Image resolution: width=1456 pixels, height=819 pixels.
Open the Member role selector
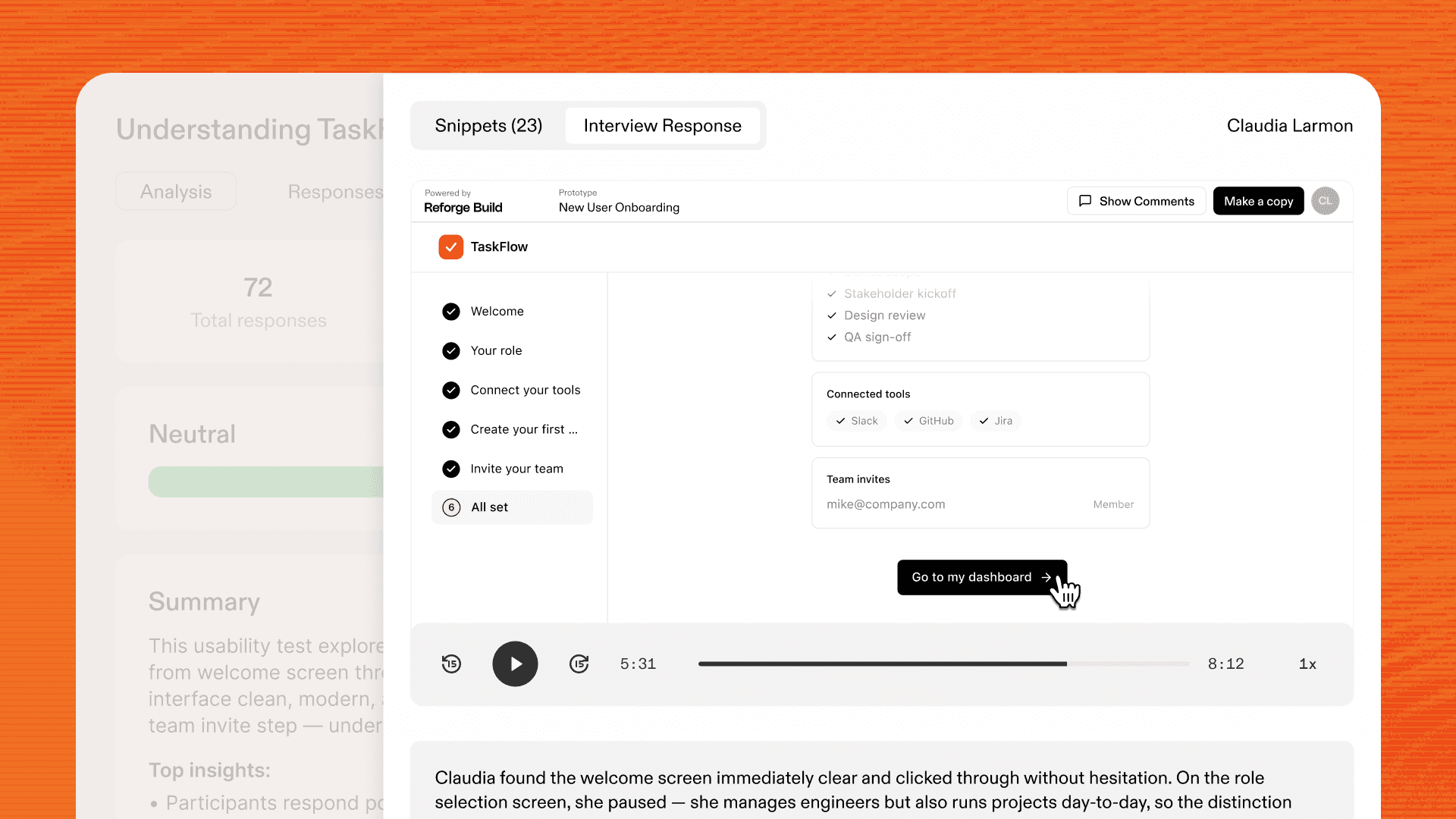1113,505
